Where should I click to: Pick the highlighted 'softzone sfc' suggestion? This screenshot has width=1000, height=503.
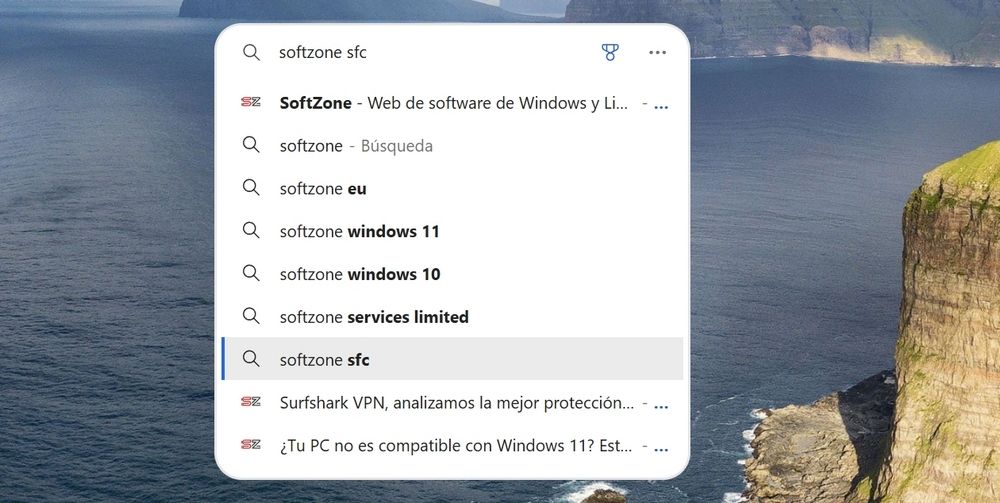coord(325,359)
